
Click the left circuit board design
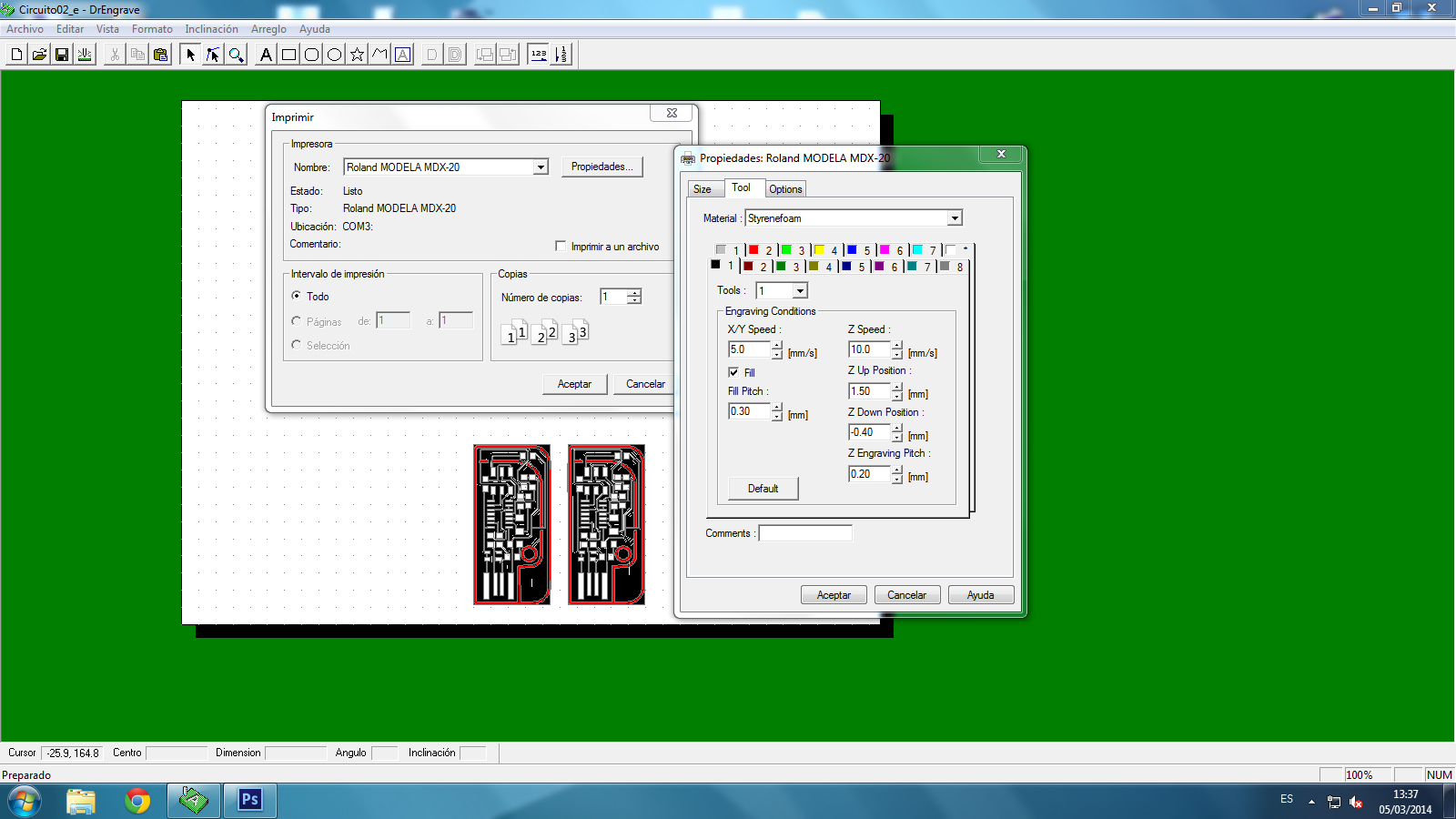click(511, 524)
